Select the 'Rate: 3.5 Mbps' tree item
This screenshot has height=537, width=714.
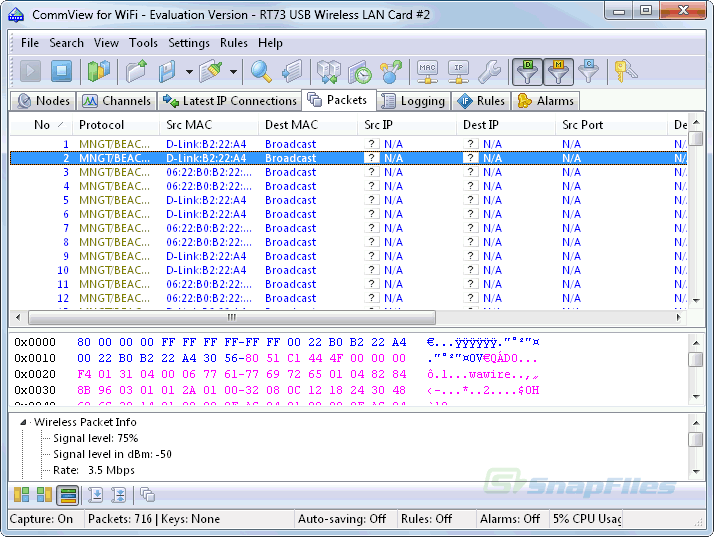94,470
